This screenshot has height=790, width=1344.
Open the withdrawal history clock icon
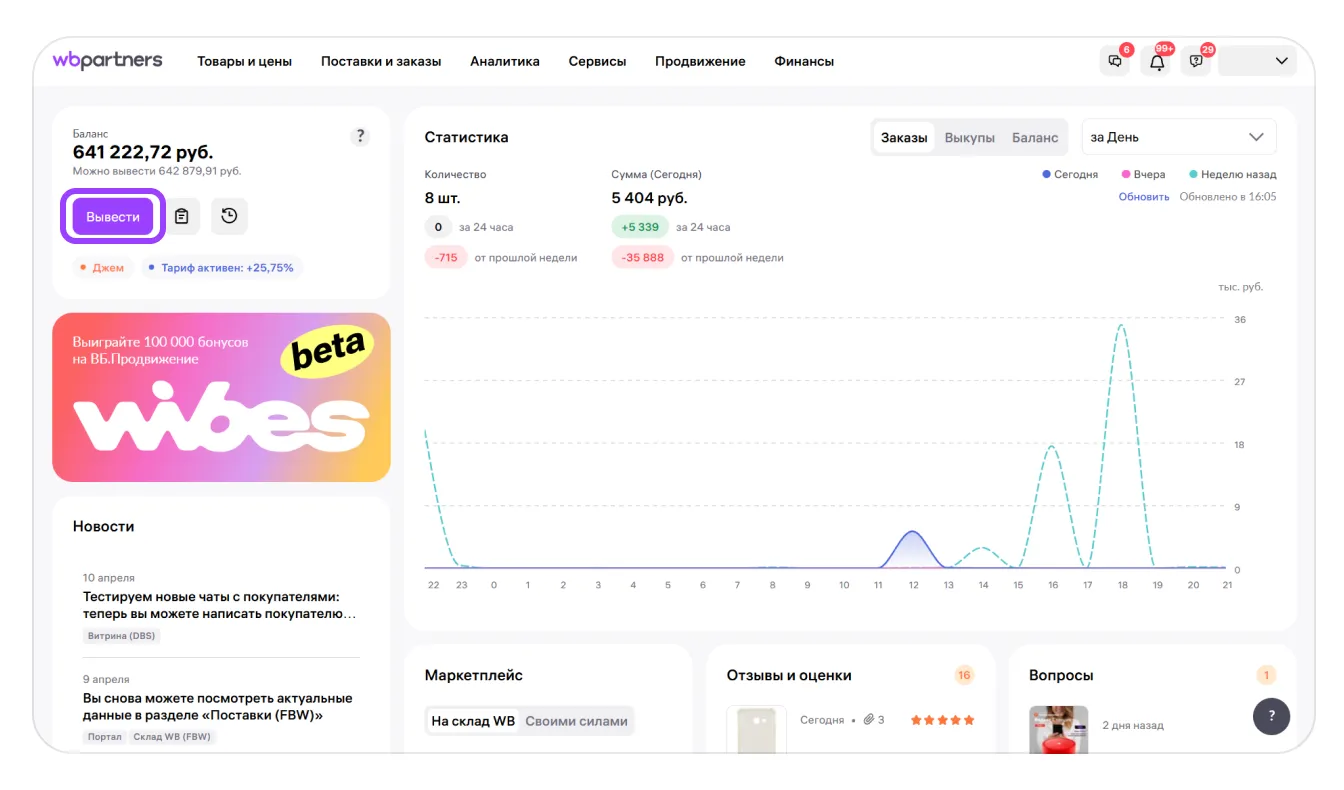click(229, 216)
